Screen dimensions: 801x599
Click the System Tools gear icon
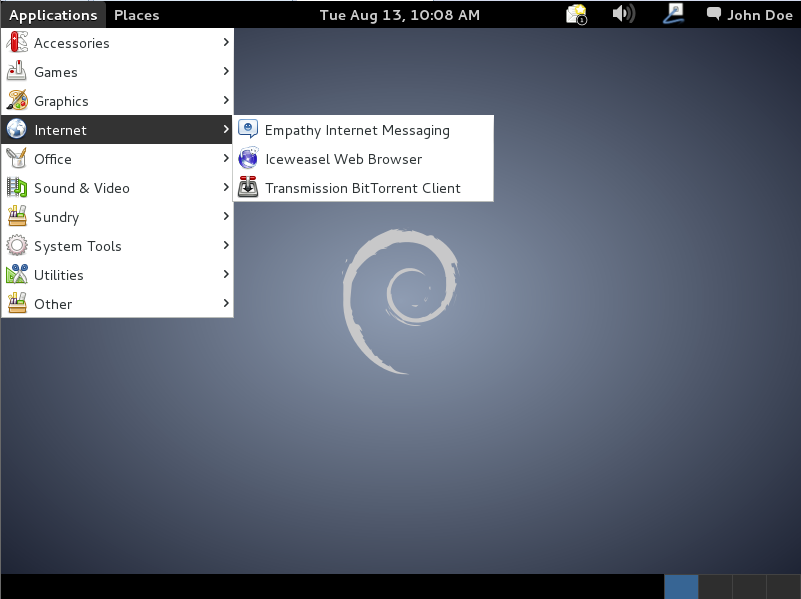click(17, 245)
